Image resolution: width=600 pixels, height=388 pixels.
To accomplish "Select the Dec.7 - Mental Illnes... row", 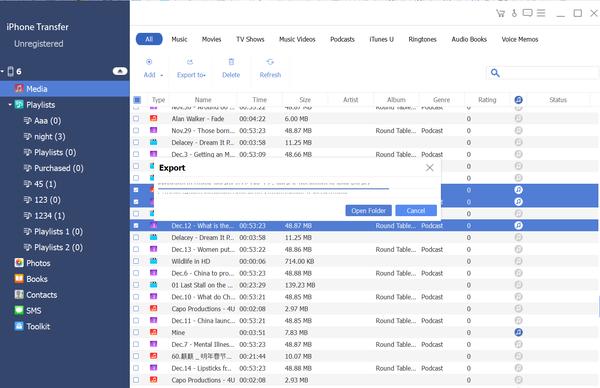I will point(364,344).
